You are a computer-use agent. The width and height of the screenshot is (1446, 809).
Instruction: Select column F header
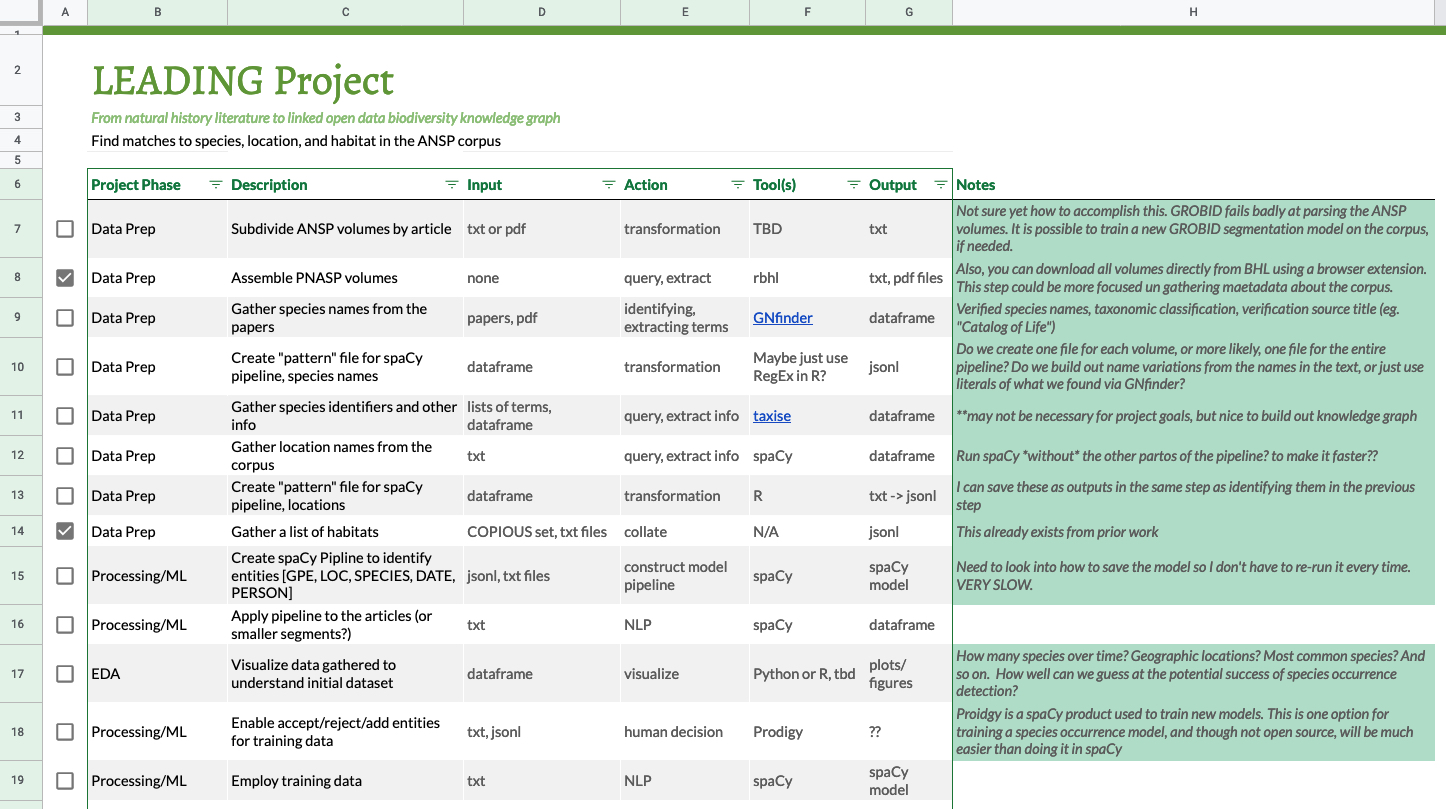[807, 12]
